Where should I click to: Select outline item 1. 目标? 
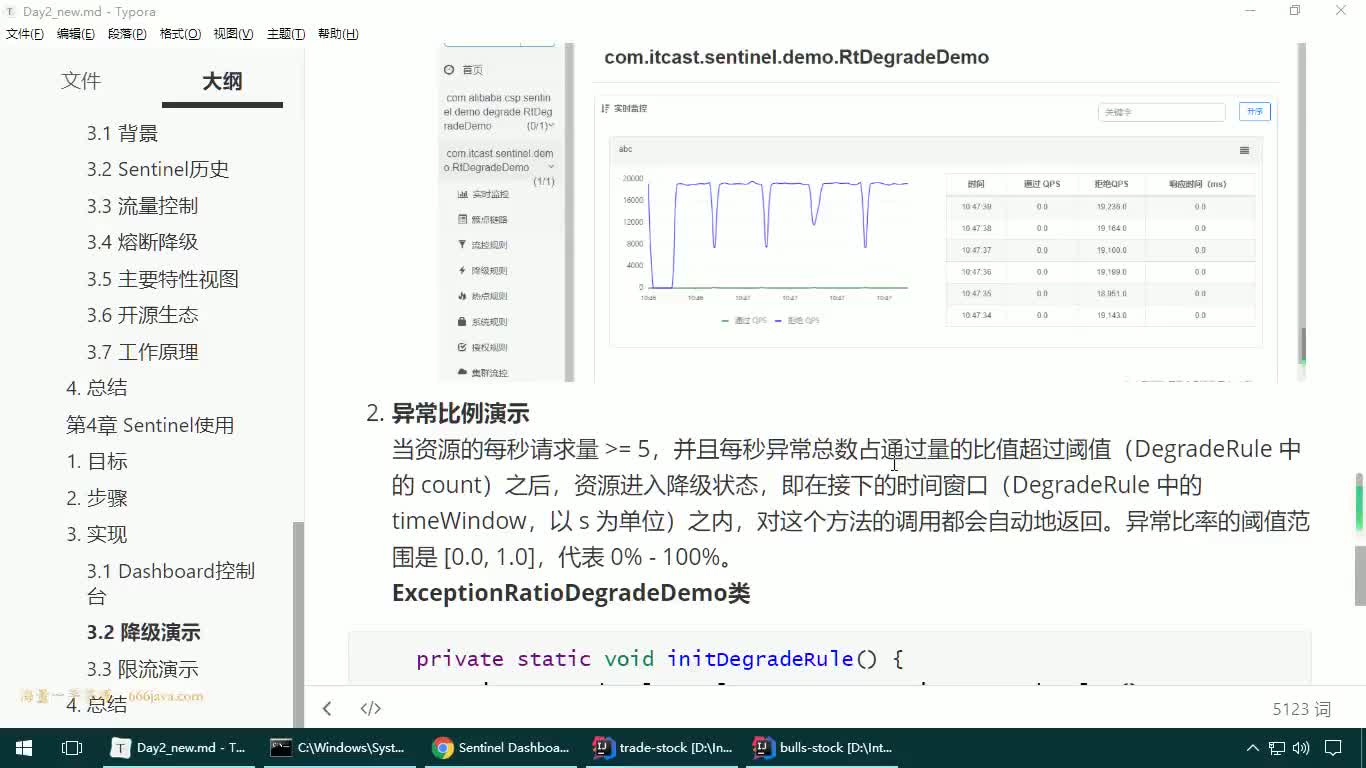coord(97,461)
